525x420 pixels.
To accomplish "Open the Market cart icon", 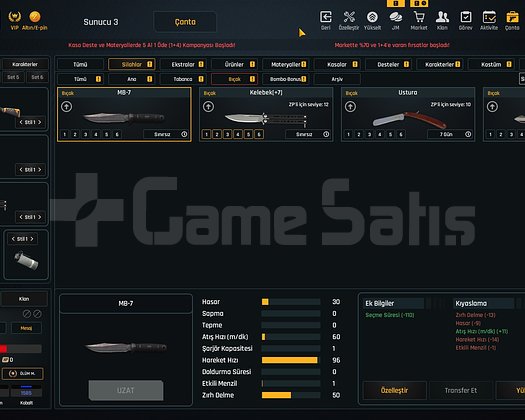I will [419, 17].
